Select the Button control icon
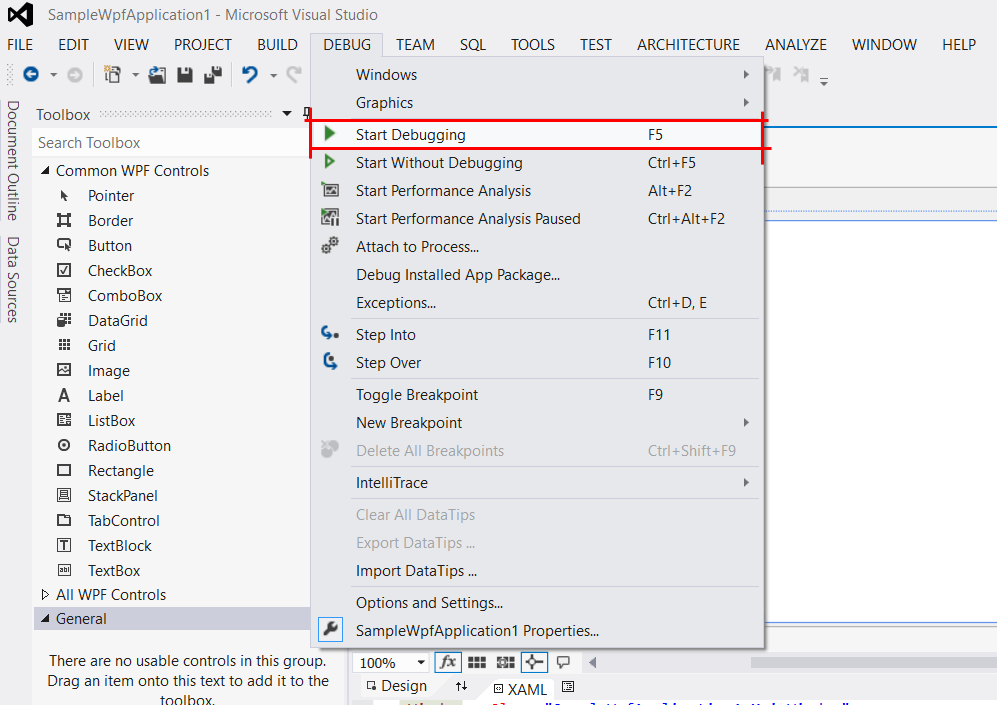Image resolution: width=997 pixels, height=705 pixels. pyautogui.click(x=64, y=245)
